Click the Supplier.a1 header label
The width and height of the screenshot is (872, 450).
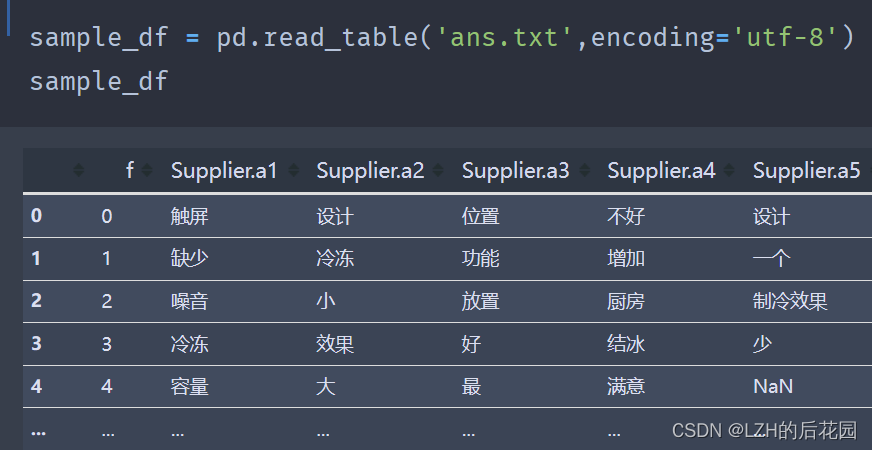pyautogui.click(x=223, y=171)
